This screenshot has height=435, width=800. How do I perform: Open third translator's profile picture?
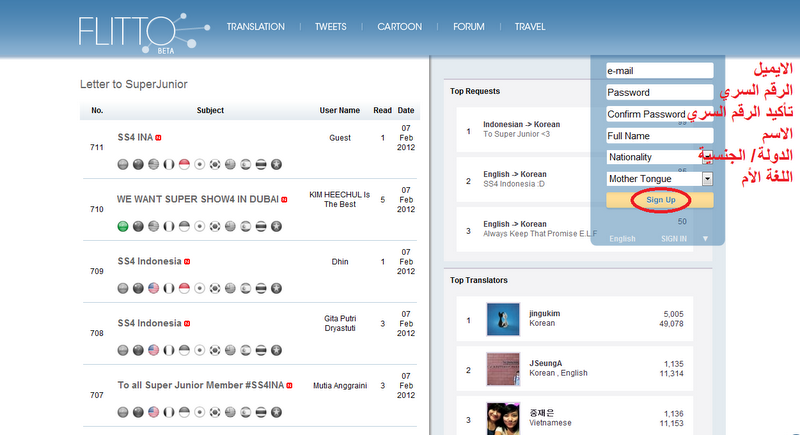503,419
